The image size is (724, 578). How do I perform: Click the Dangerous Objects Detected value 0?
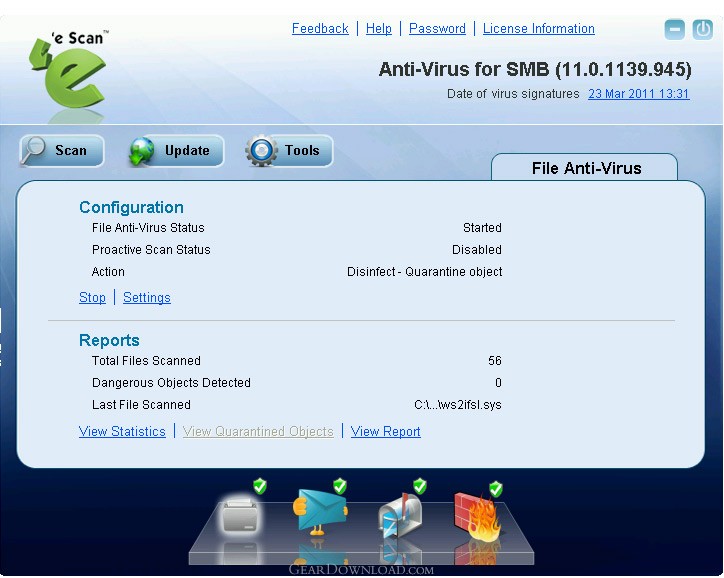click(x=498, y=383)
